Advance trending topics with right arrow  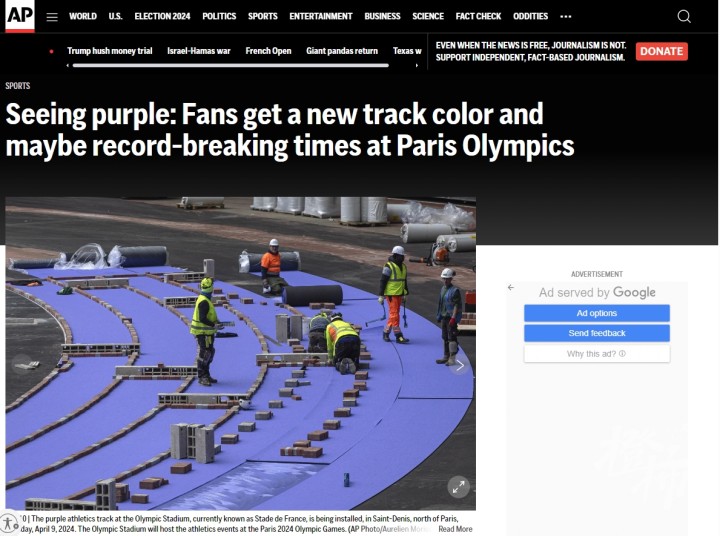click(x=416, y=66)
